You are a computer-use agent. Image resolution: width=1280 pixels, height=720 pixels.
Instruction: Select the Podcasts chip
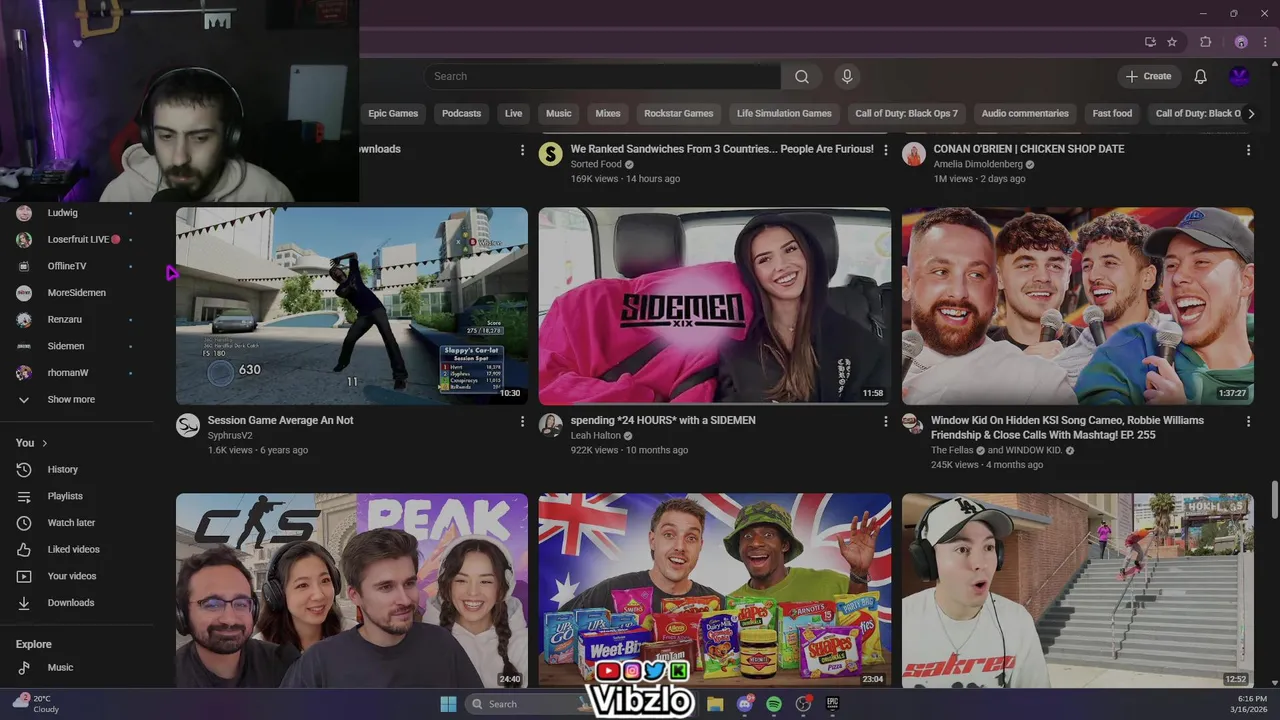point(462,114)
